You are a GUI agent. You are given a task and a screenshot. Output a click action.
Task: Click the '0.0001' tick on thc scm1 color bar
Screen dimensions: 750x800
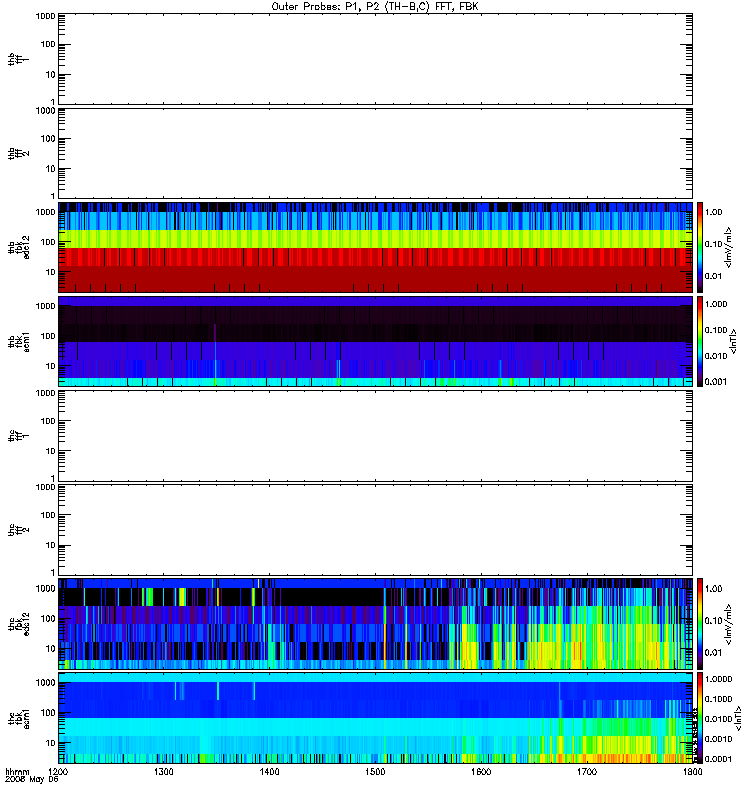click(718, 759)
